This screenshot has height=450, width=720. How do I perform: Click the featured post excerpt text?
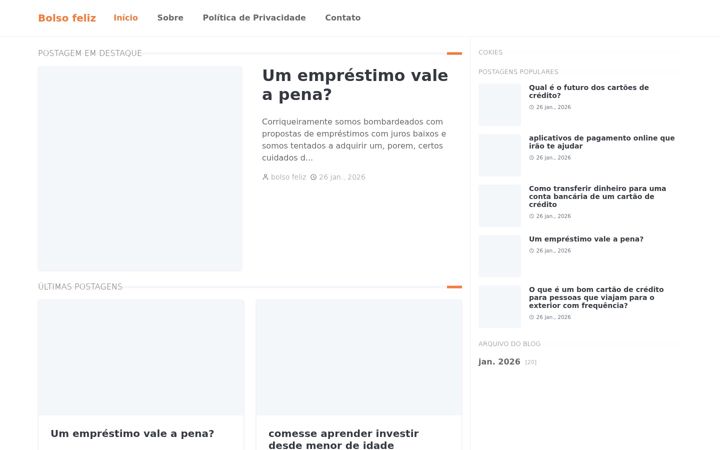(354, 140)
